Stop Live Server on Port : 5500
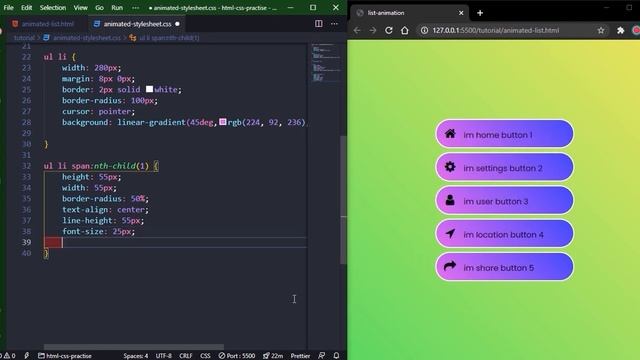This screenshot has width=640, height=360. click(237, 356)
